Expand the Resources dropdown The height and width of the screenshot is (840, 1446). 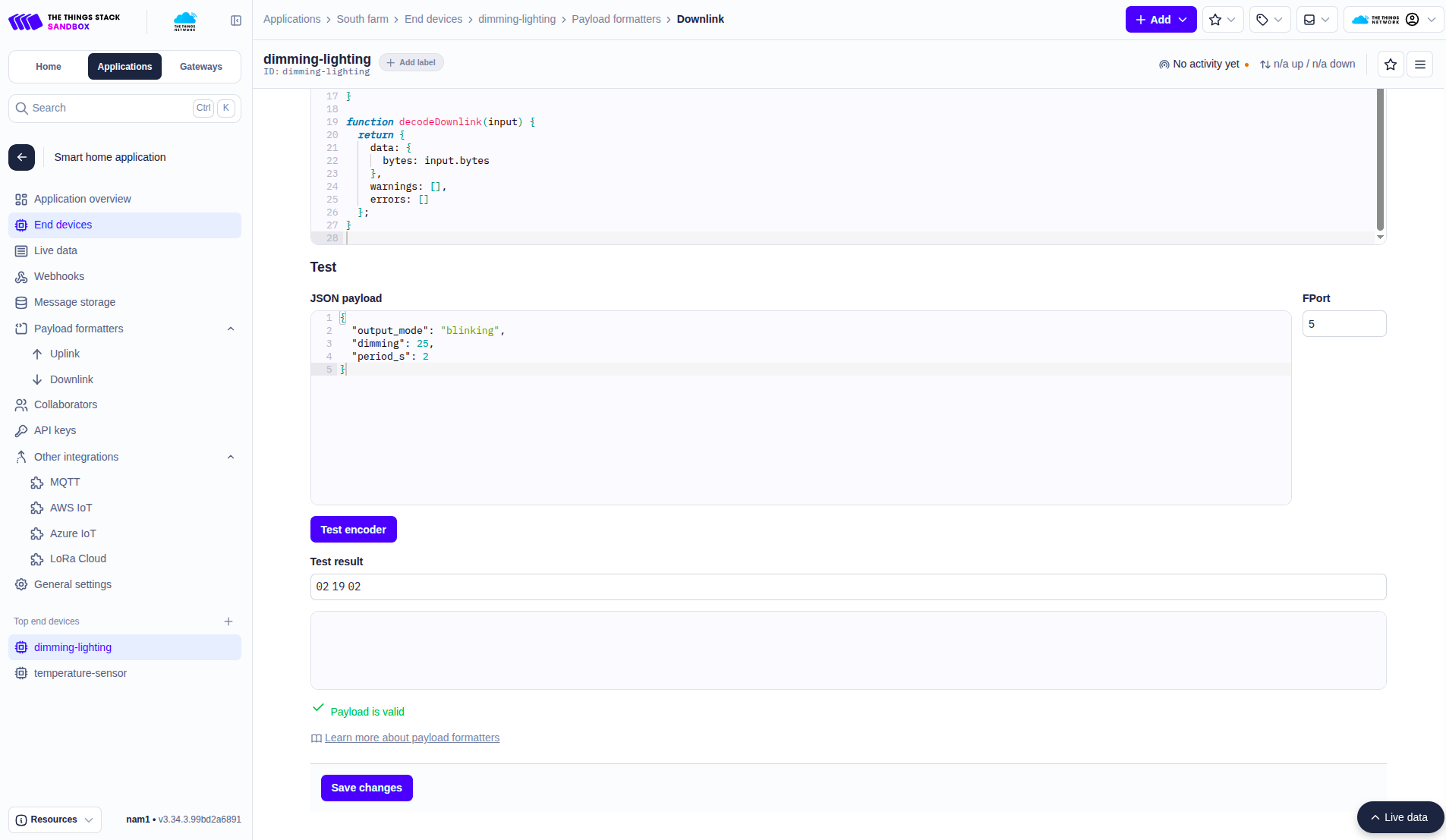(x=55, y=820)
